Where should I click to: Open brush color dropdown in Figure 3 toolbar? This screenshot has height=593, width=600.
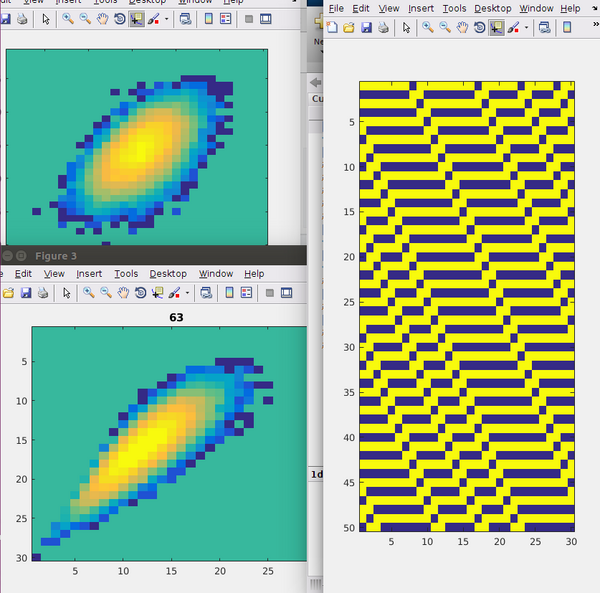tap(187, 293)
